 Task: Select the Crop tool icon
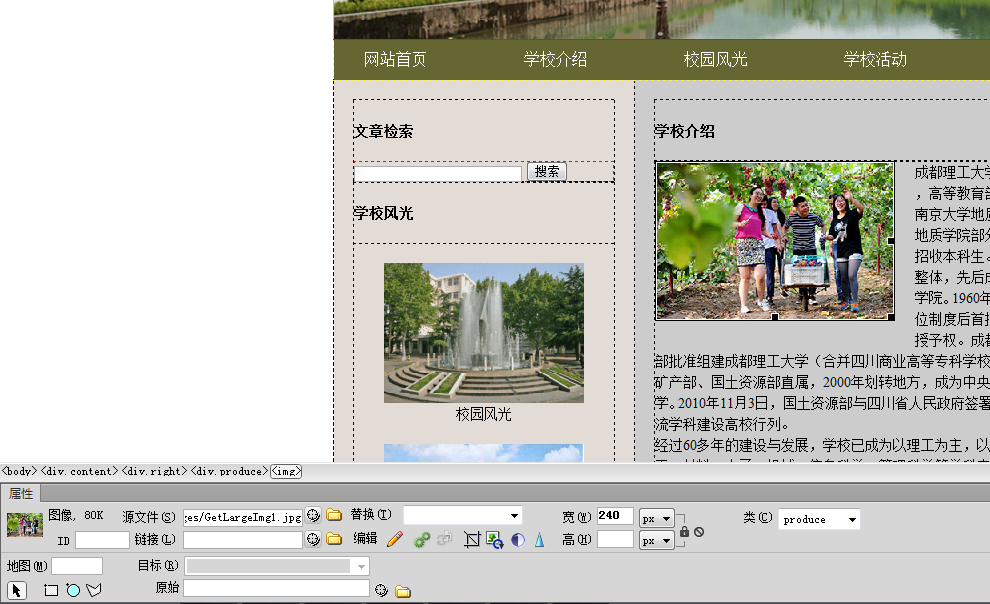473,540
